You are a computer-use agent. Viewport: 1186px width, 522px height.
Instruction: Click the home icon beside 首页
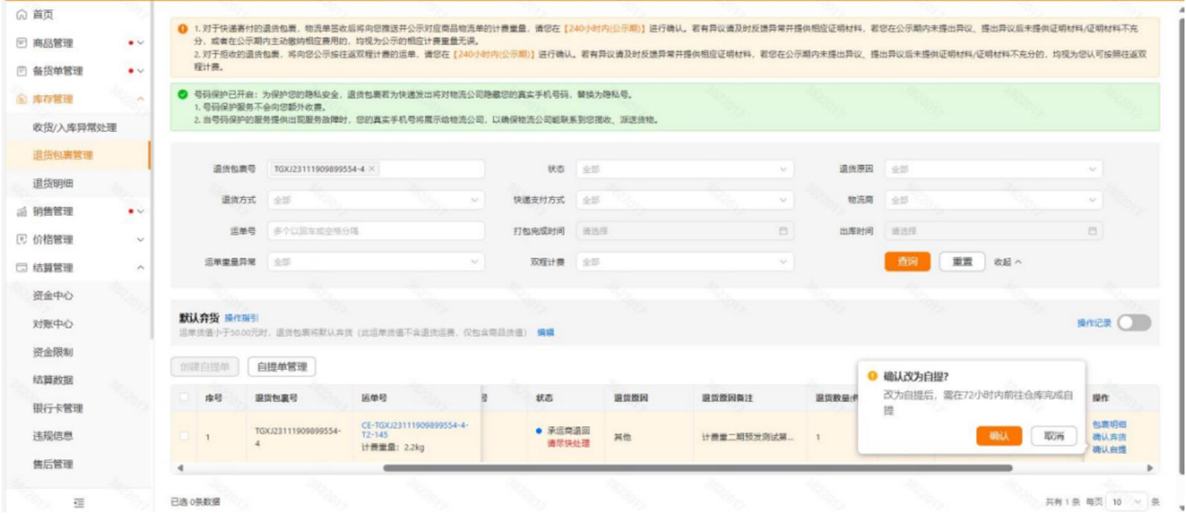(x=21, y=15)
